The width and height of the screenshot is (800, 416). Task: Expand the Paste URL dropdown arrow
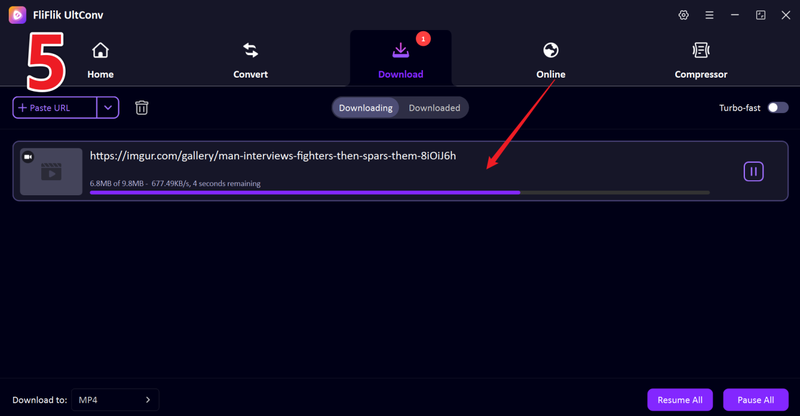tap(108, 108)
